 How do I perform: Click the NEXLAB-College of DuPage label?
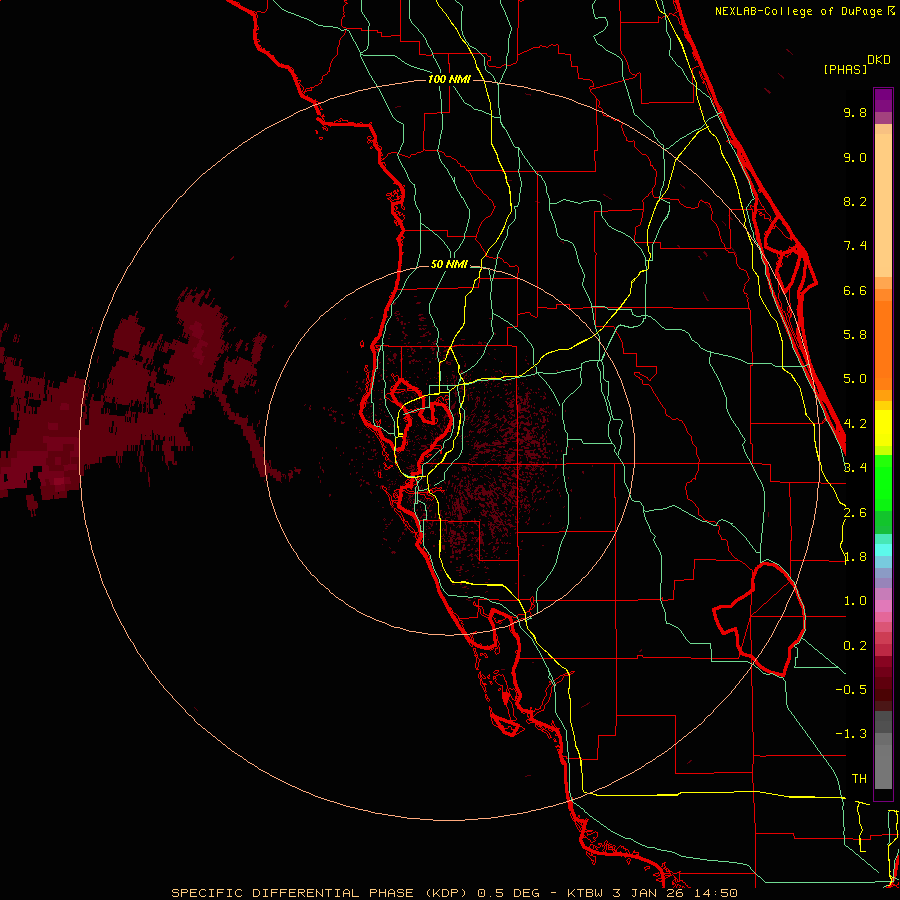[x=798, y=11]
